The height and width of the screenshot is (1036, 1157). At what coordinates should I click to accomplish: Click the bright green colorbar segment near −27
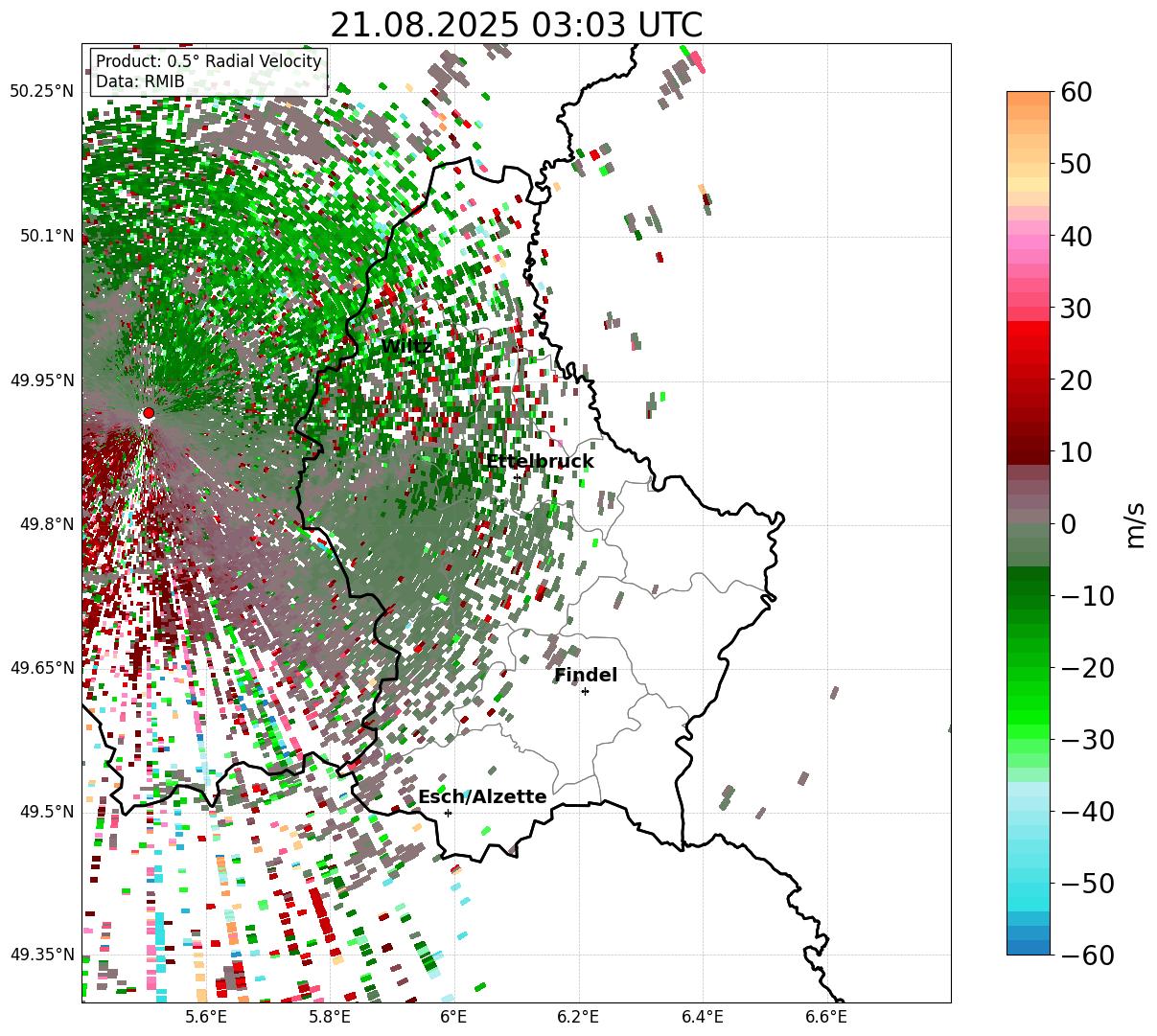click(1028, 715)
